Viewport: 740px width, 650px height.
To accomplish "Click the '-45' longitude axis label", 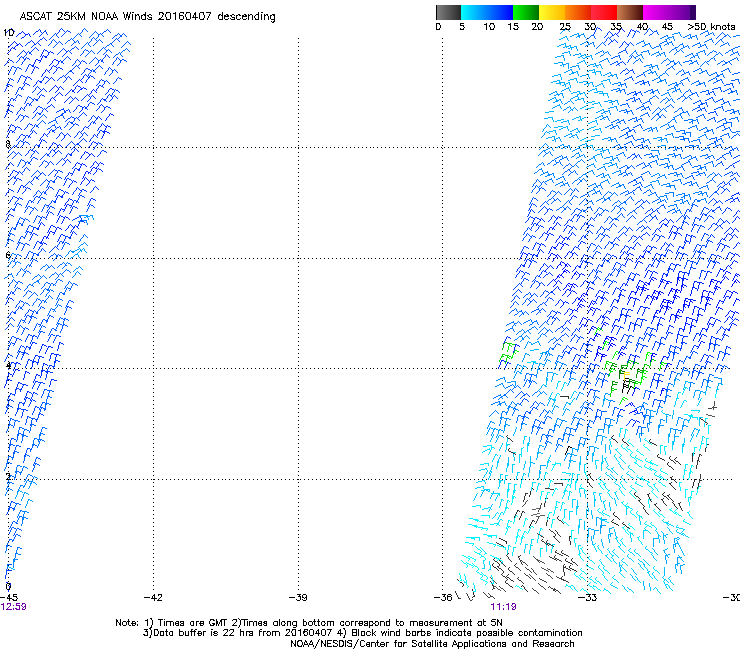I will pos(9,598).
